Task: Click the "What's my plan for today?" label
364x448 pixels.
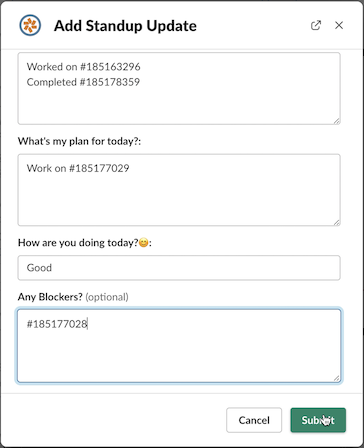Action: [x=79, y=141]
